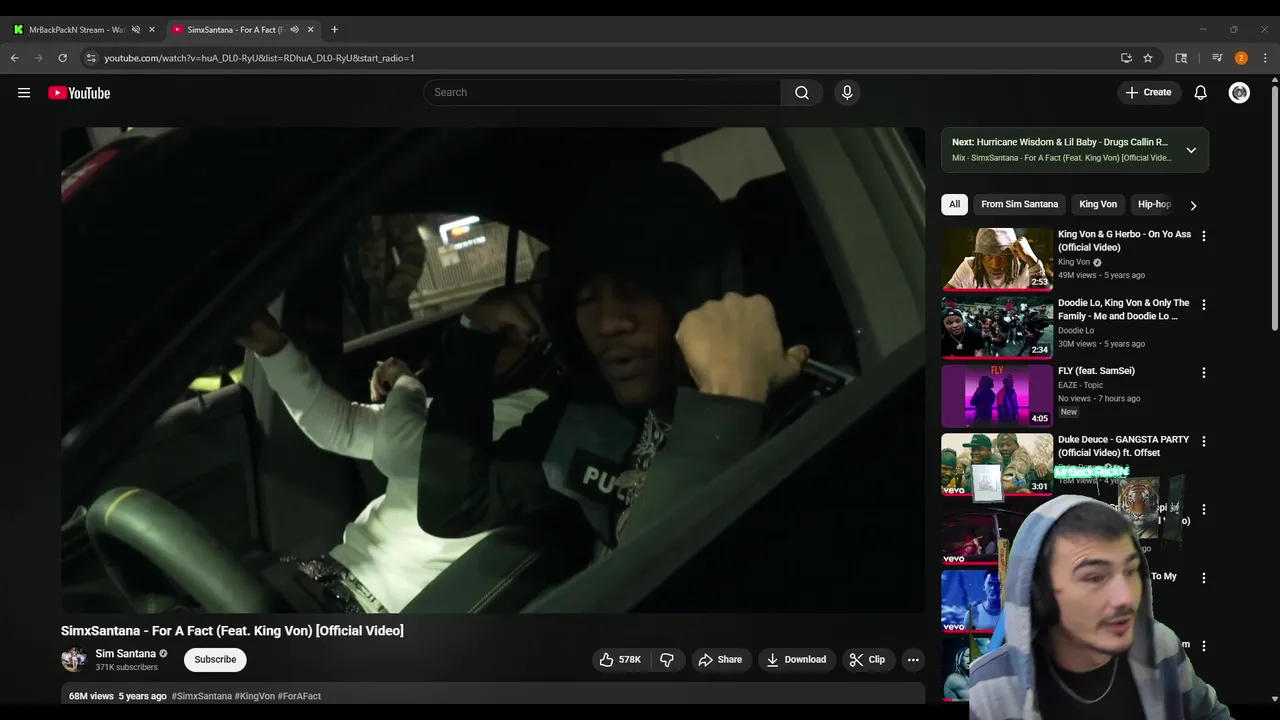
Task: Mute the SimxSantana tab audio
Action: pyautogui.click(x=294, y=30)
